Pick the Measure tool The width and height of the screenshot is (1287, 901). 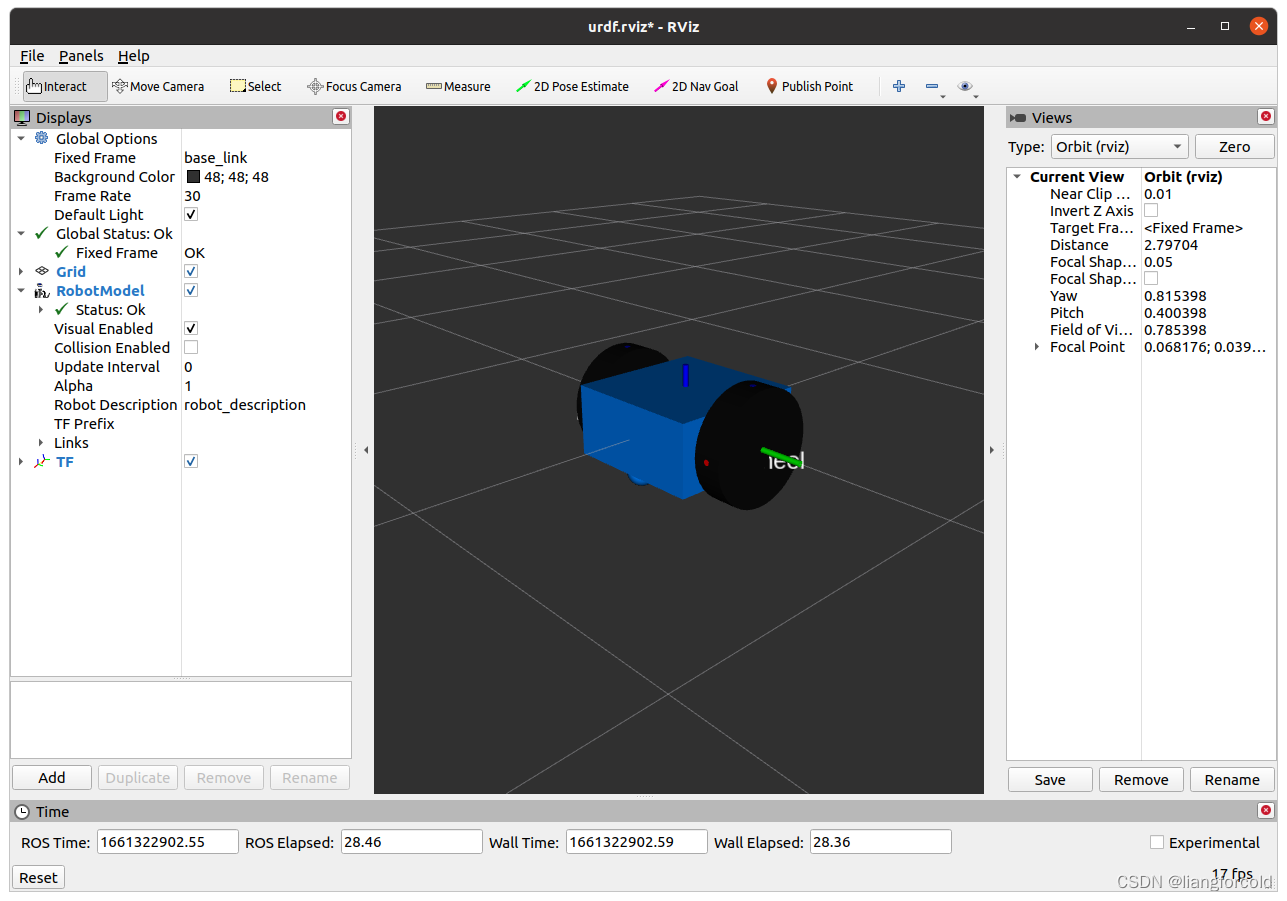(458, 86)
